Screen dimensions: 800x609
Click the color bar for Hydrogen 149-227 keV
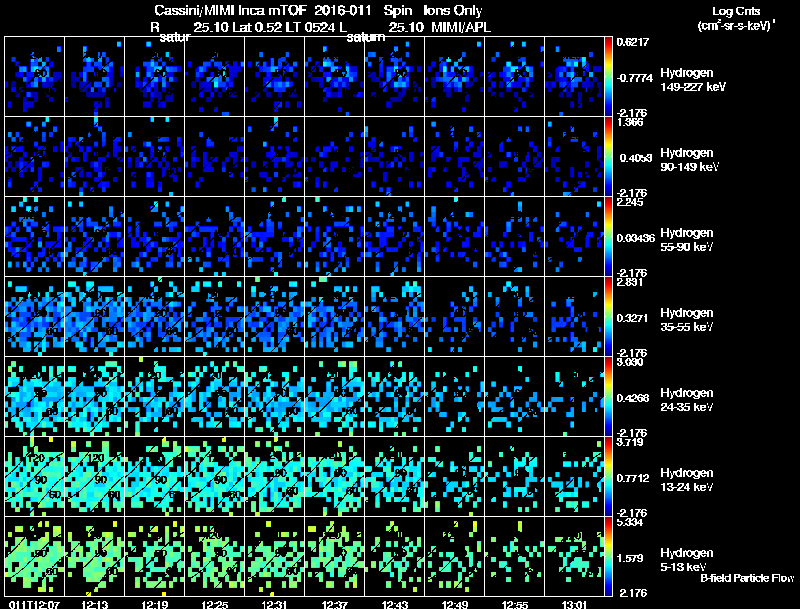pyautogui.click(x=609, y=77)
